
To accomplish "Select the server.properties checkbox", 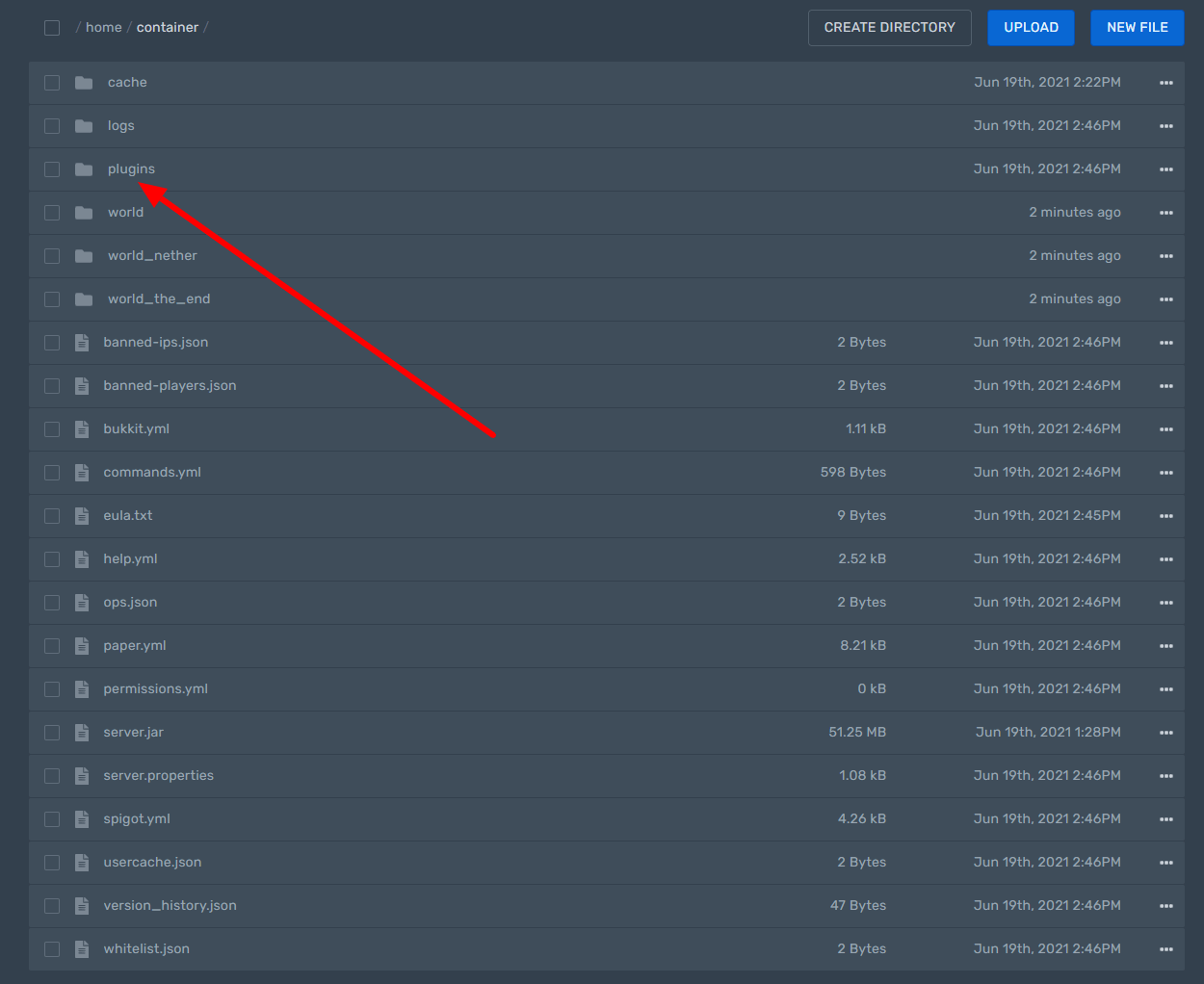I will click(x=52, y=776).
